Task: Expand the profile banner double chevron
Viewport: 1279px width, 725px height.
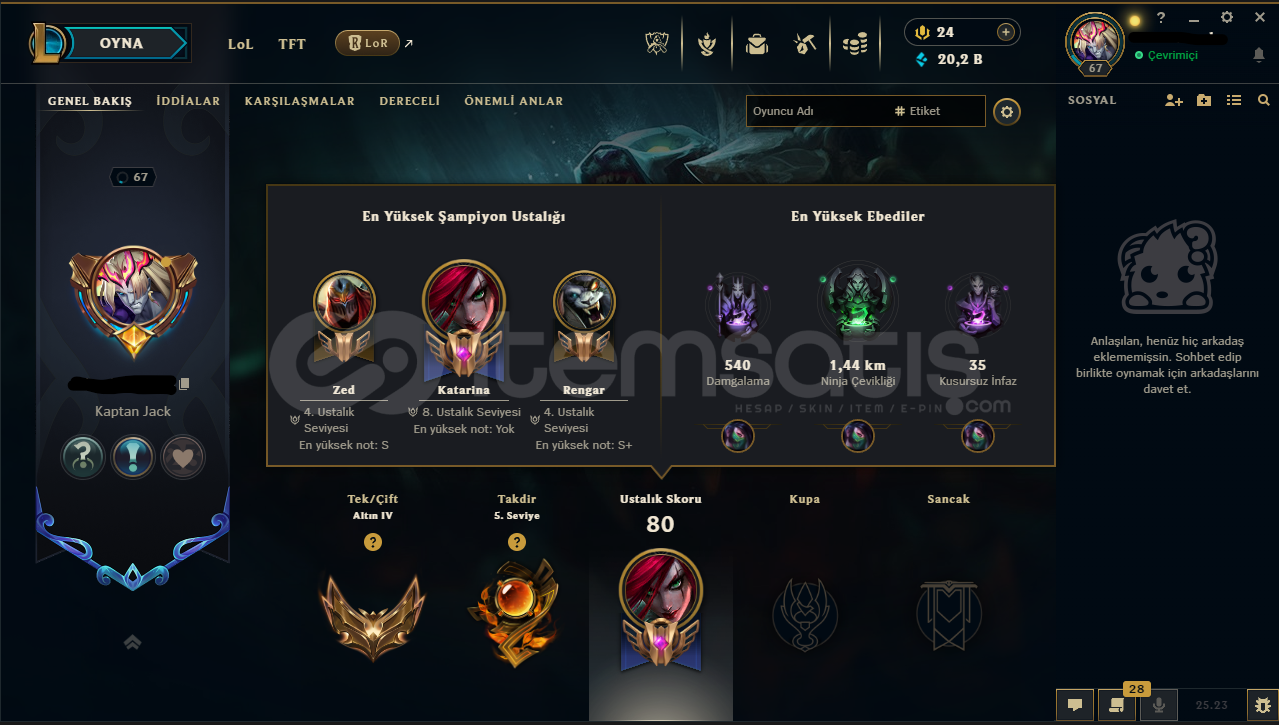Action: [132, 642]
